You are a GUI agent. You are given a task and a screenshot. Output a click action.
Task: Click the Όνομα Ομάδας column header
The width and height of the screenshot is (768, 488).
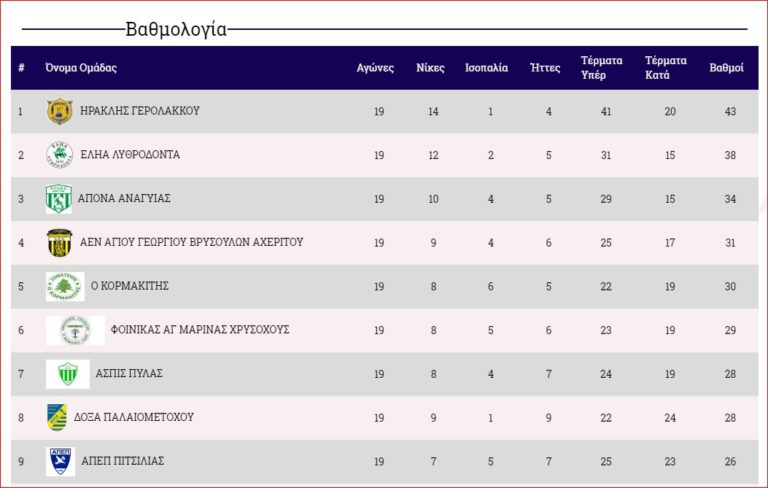coord(81,68)
